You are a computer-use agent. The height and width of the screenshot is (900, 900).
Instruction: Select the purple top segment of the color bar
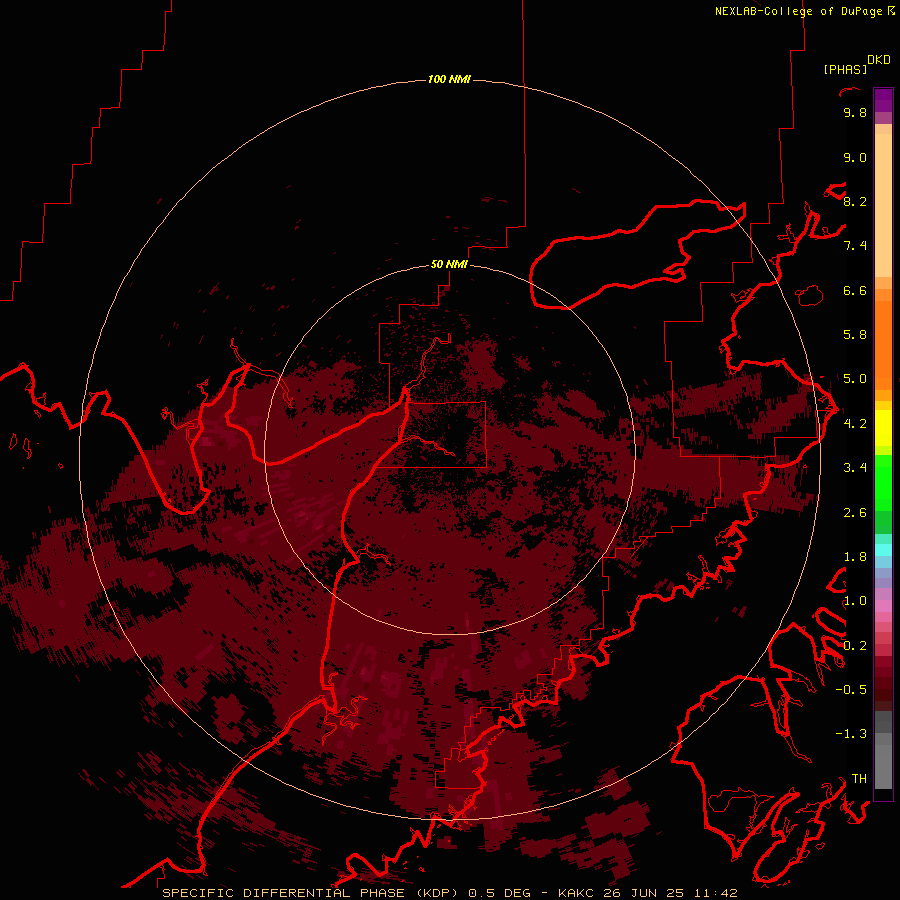883,100
